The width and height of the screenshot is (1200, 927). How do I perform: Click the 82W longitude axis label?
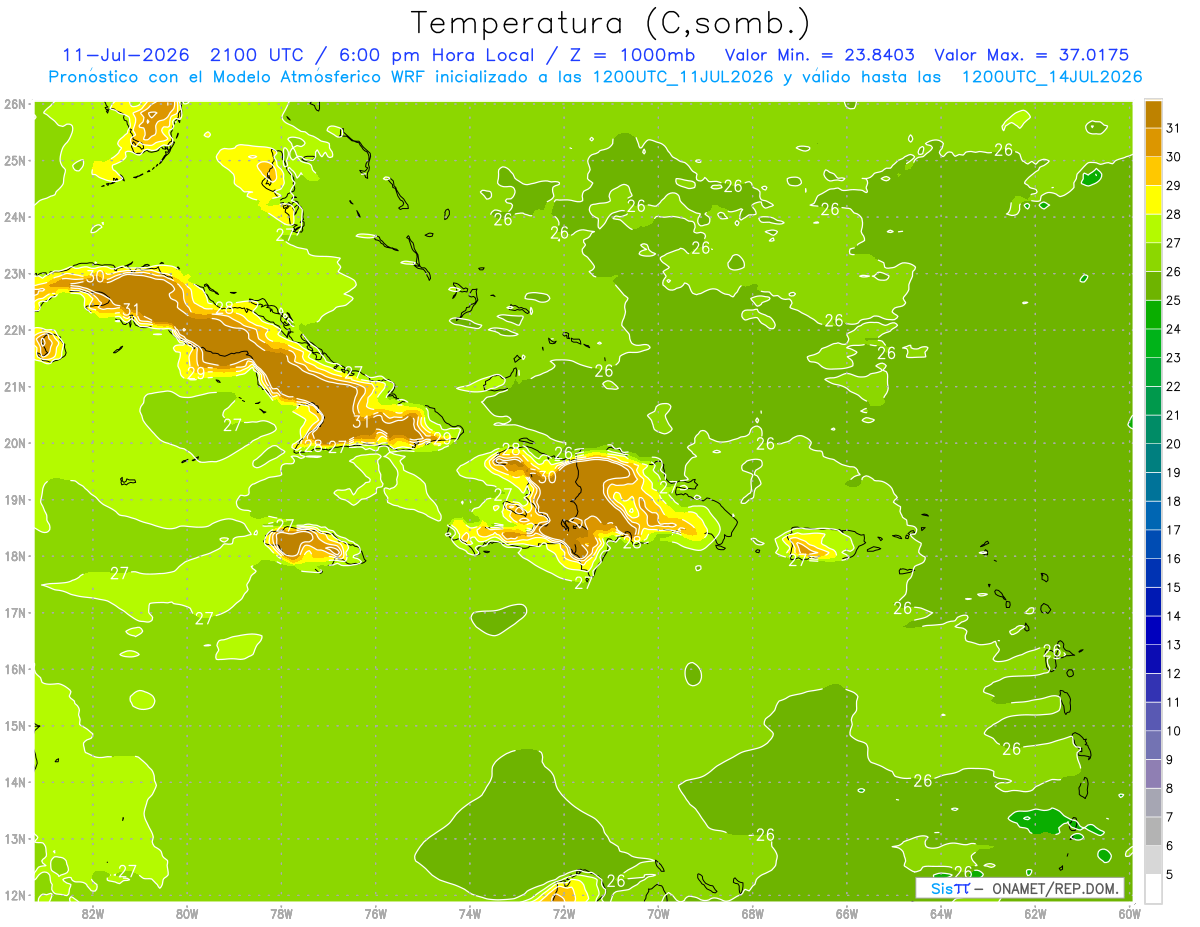point(92,913)
